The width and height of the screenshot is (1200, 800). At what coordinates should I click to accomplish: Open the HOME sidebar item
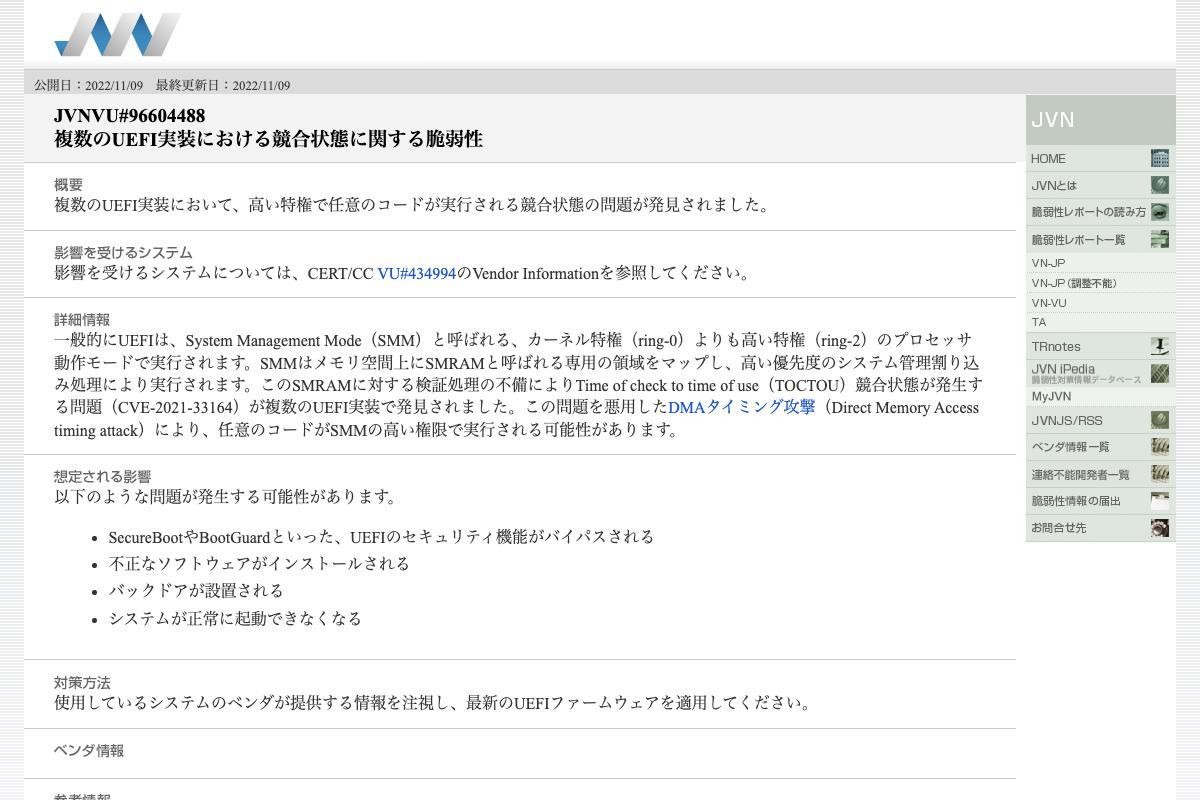tap(1100, 158)
